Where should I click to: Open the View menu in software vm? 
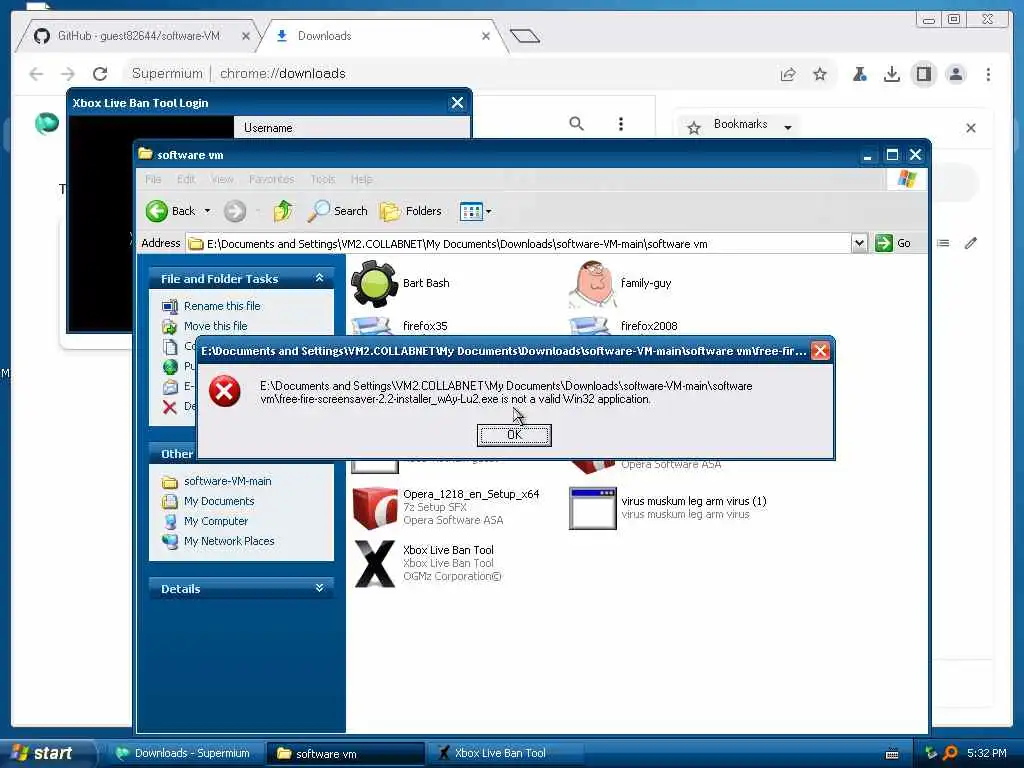click(x=222, y=179)
